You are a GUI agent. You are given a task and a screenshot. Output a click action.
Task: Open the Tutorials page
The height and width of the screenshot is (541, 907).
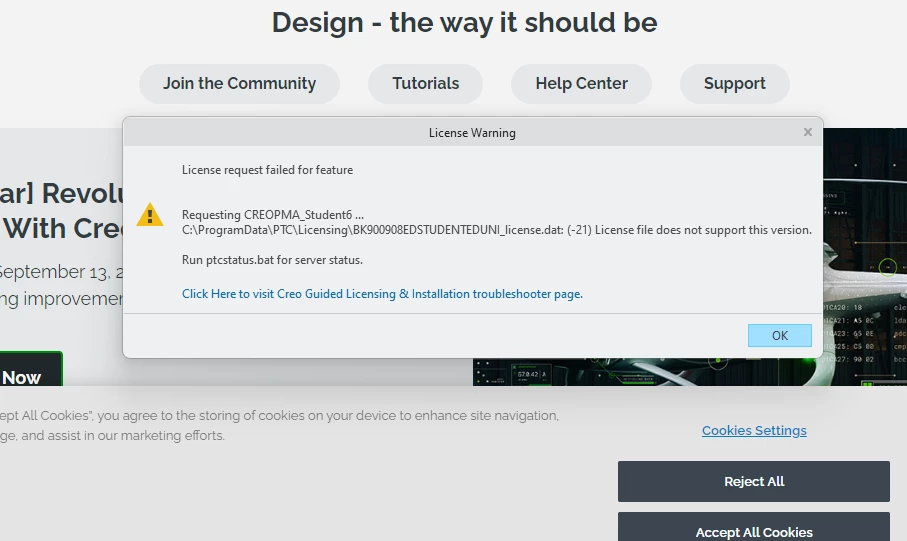[425, 84]
